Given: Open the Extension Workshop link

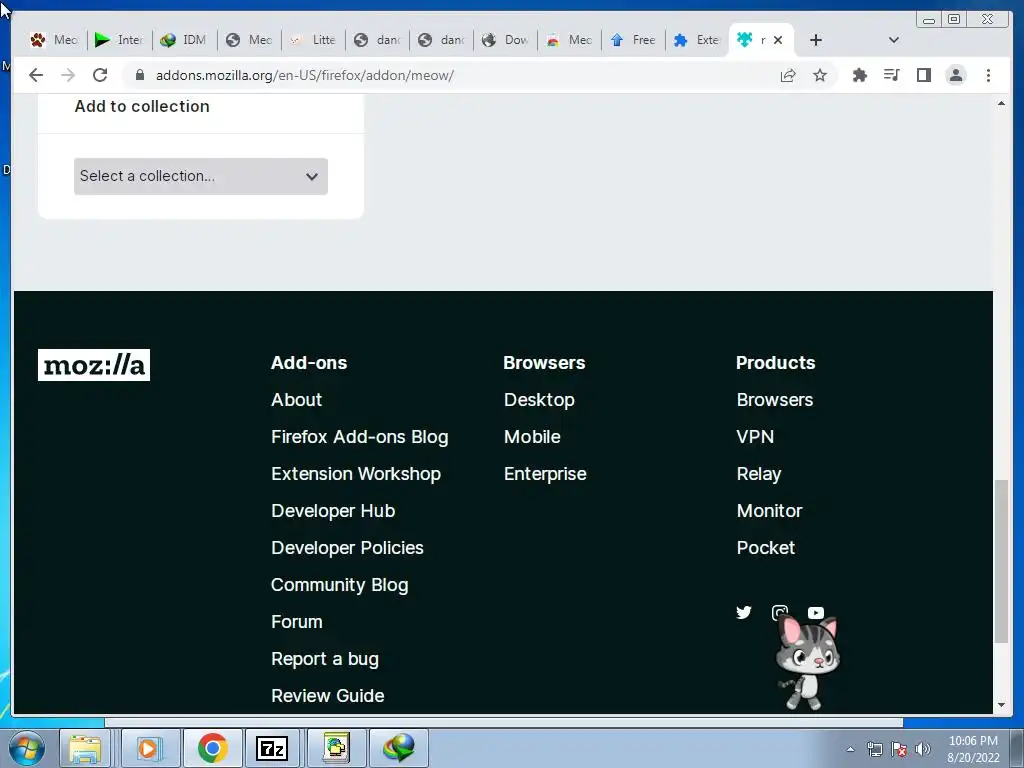Looking at the screenshot, I should 356,474.
